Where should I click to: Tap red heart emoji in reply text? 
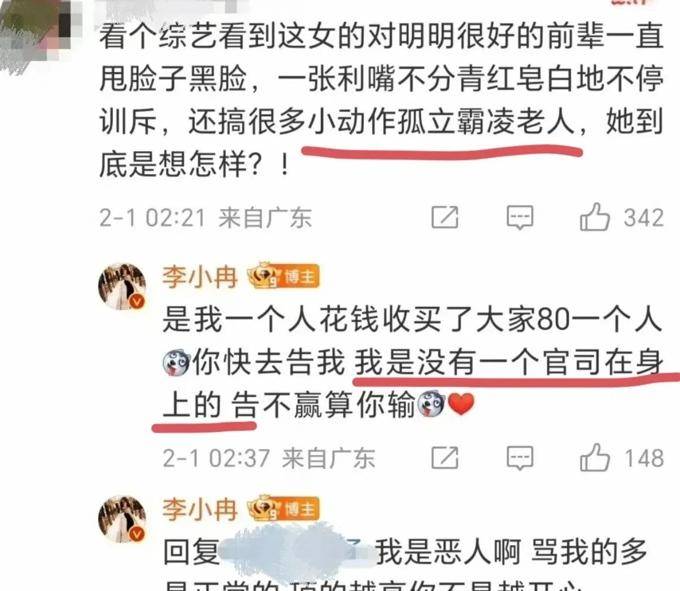[461, 404]
